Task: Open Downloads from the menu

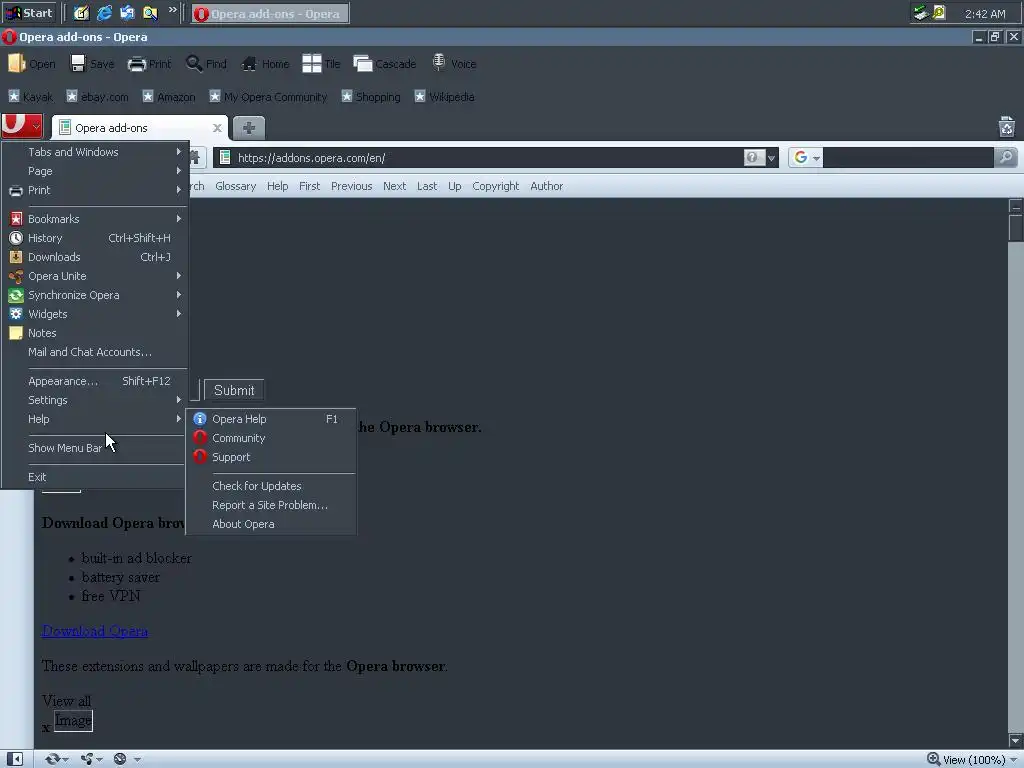Action: 95,257
